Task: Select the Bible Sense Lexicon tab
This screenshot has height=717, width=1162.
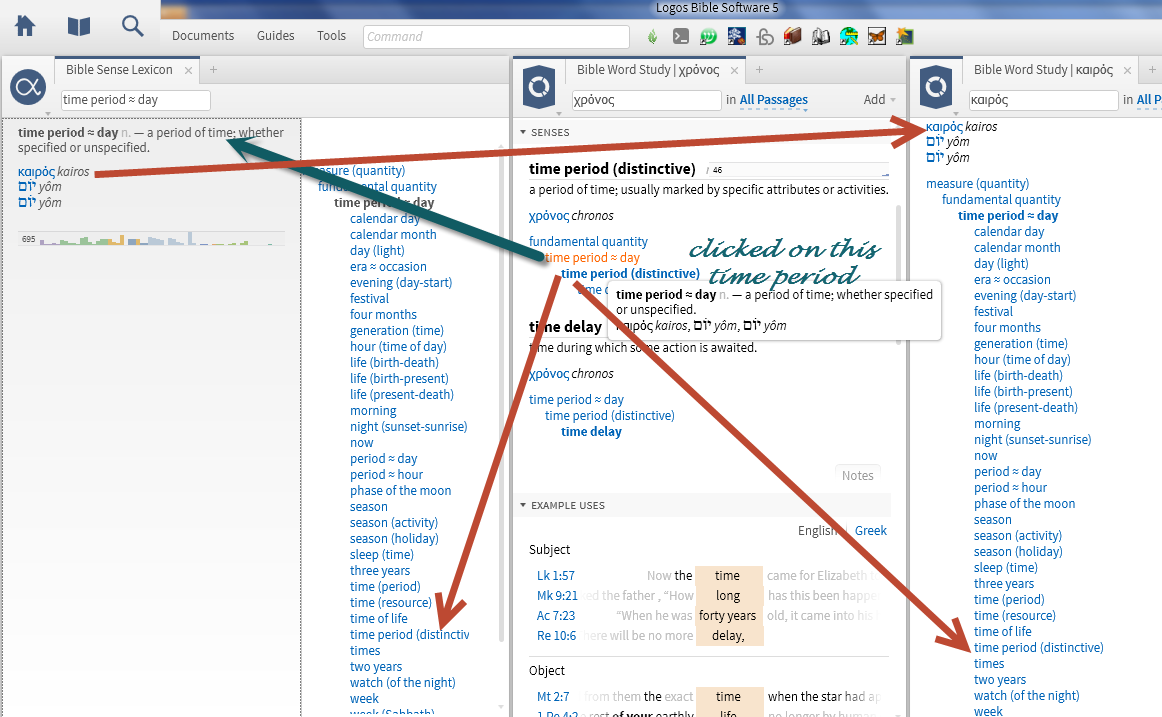Action: pos(119,70)
